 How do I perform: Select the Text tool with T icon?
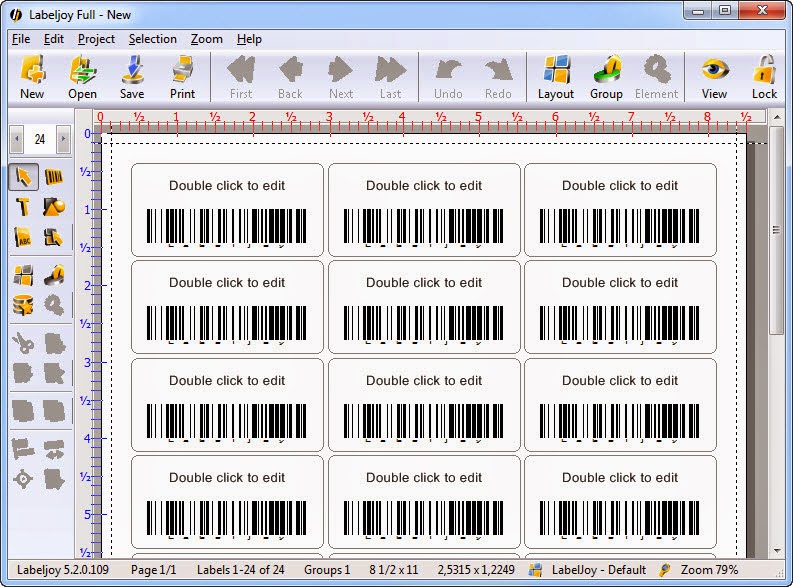[x=23, y=206]
